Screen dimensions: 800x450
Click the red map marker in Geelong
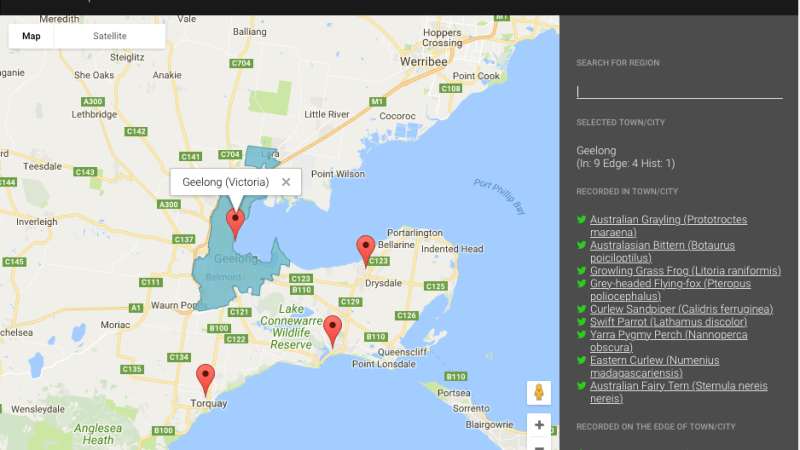235,221
